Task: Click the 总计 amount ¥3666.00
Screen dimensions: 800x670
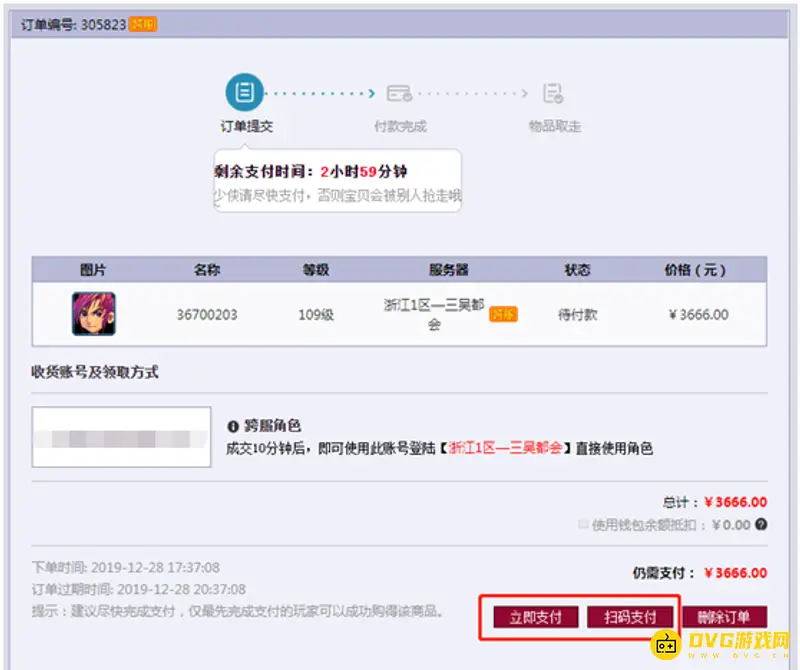Action: (x=735, y=502)
